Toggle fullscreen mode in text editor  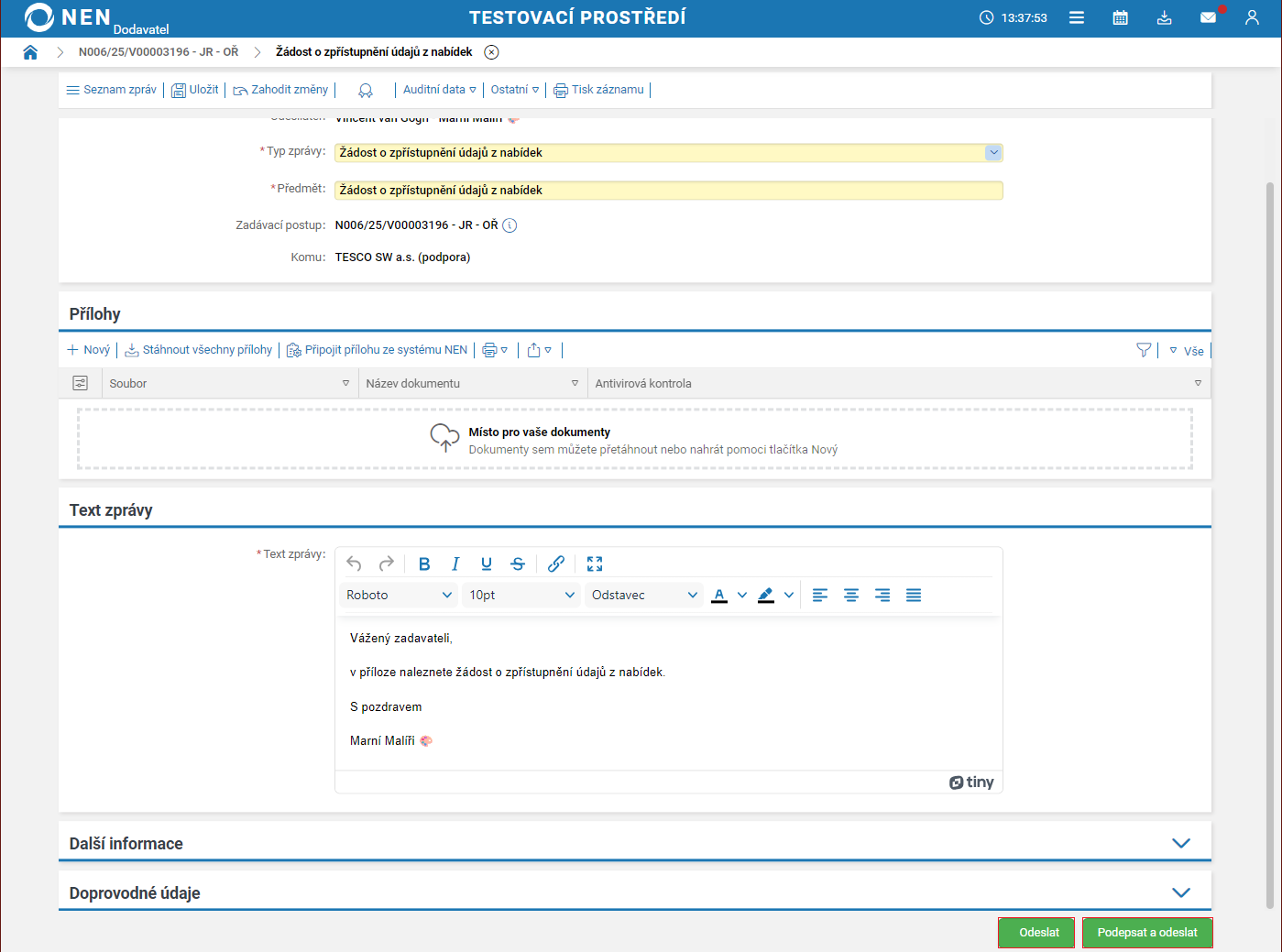coord(595,564)
